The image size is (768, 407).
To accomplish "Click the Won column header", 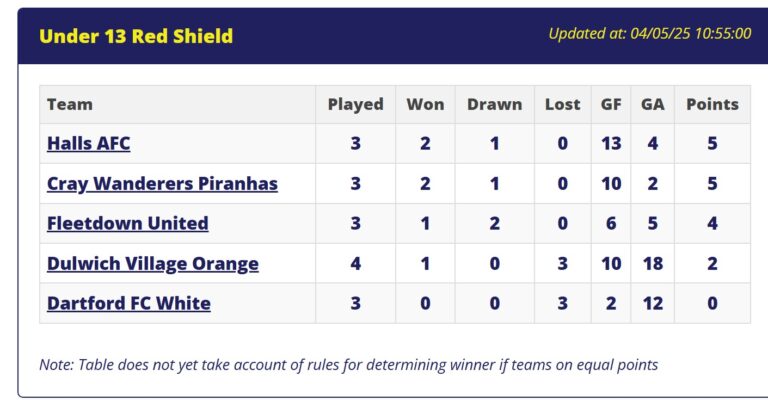I will (425, 104).
